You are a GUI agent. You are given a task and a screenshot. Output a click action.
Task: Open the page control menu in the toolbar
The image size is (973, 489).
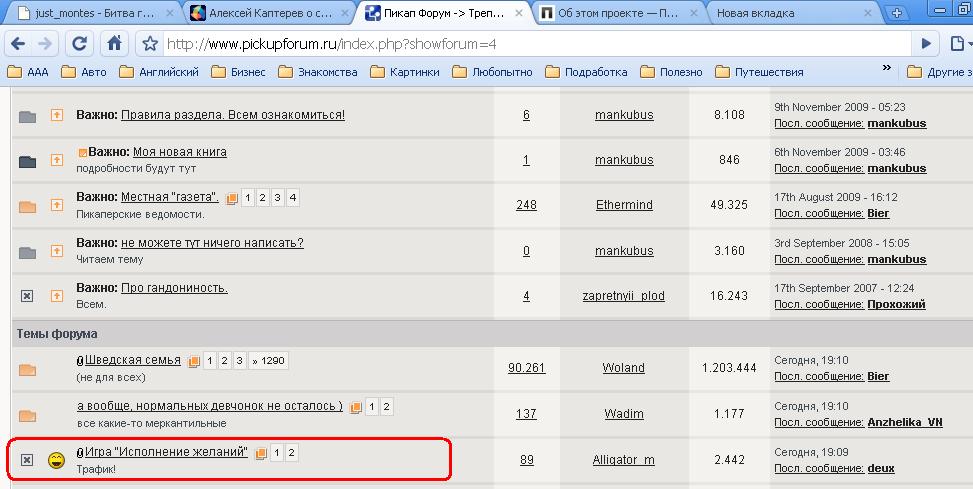point(928,44)
